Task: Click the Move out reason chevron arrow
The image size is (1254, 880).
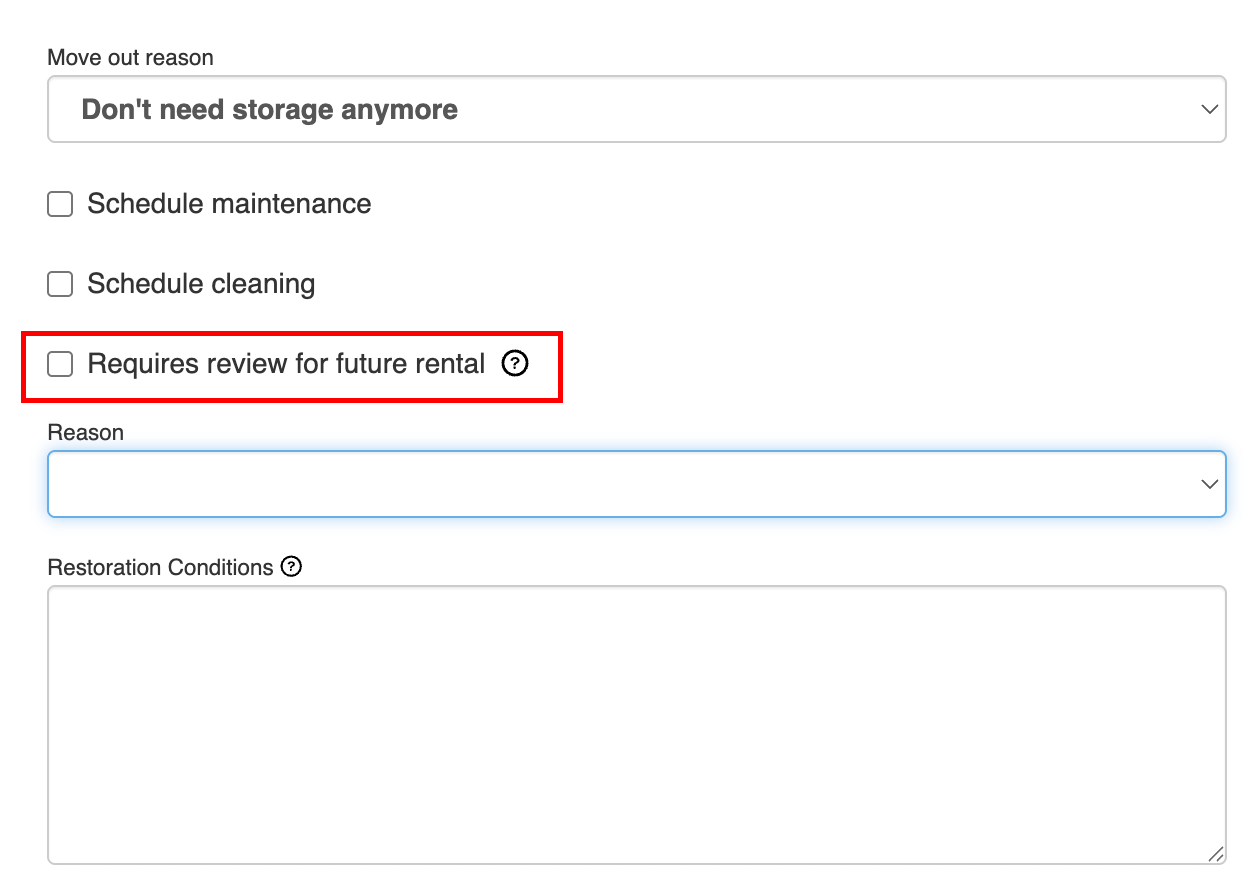Action: point(1209,109)
